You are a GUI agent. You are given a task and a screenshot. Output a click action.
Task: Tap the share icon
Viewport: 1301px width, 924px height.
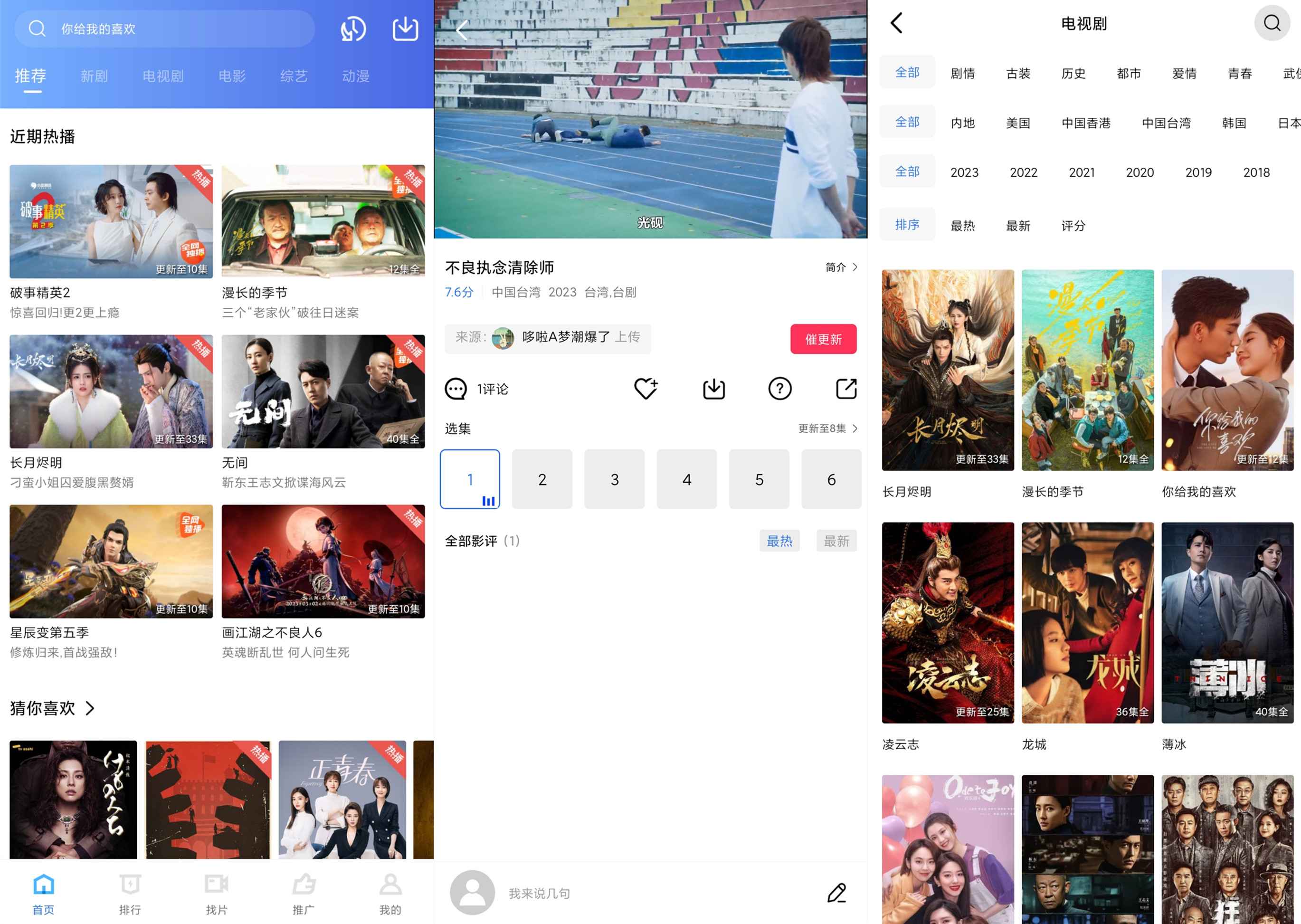(x=846, y=389)
